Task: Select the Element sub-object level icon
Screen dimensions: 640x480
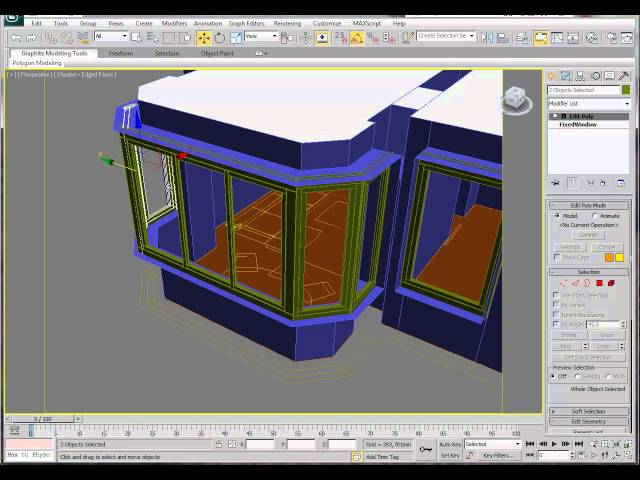Action: (x=611, y=283)
